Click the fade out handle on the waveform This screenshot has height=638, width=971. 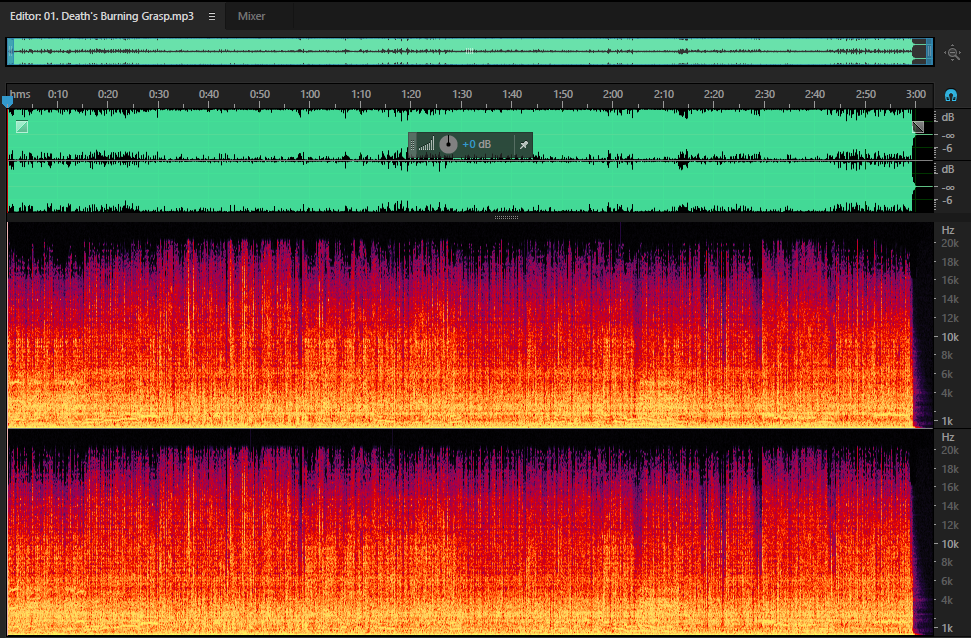[x=918, y=127]
